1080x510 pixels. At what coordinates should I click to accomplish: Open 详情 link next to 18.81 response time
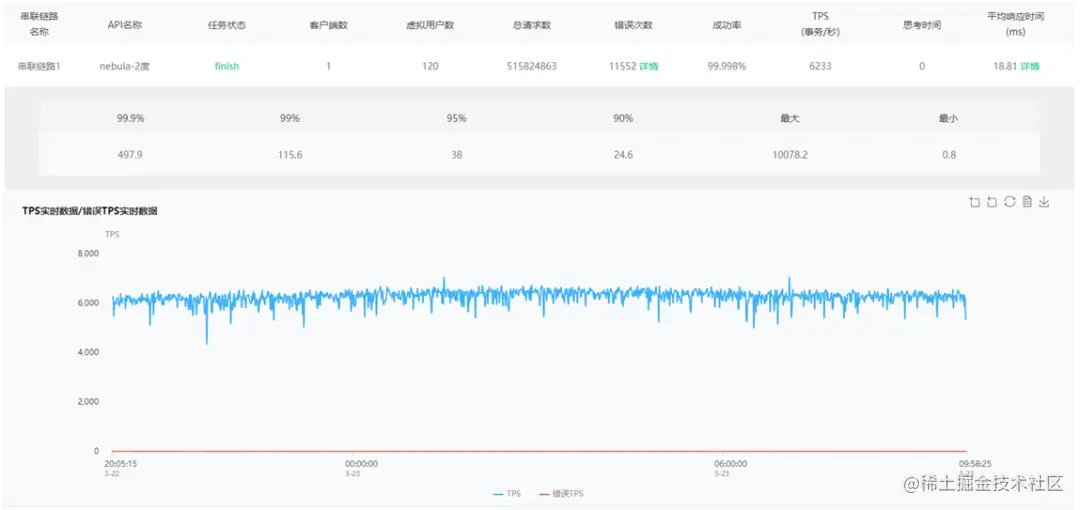pyautogui.click(x=1030, y=66)
